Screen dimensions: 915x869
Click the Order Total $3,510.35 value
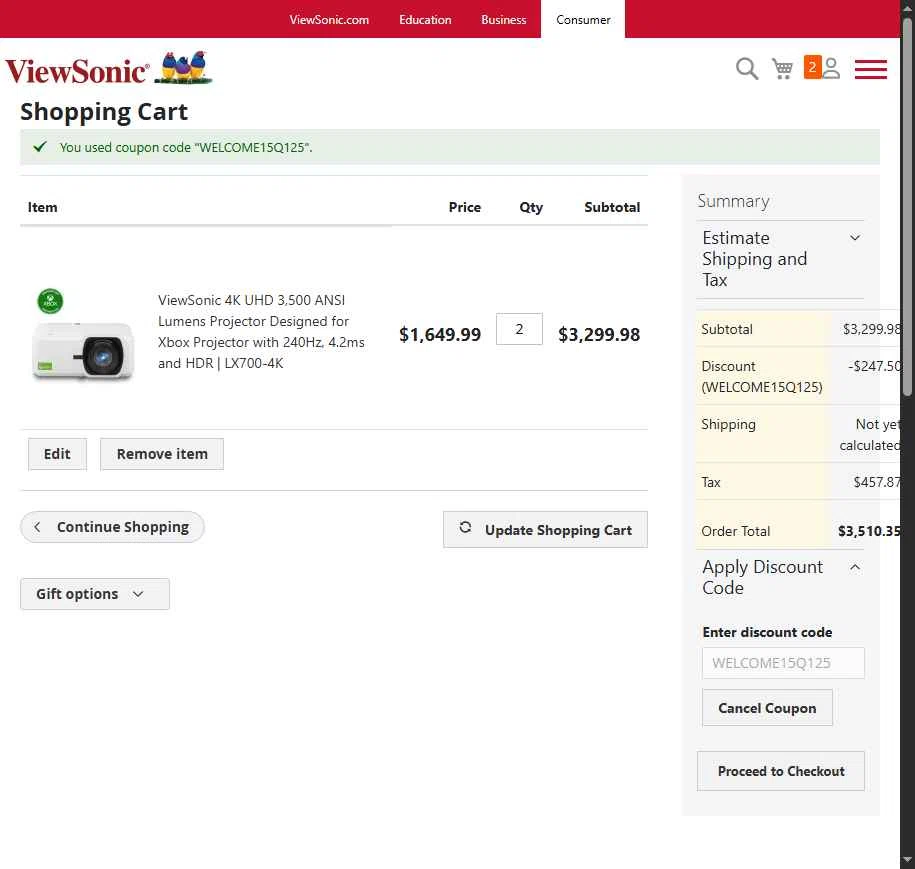tap(869, 531)
